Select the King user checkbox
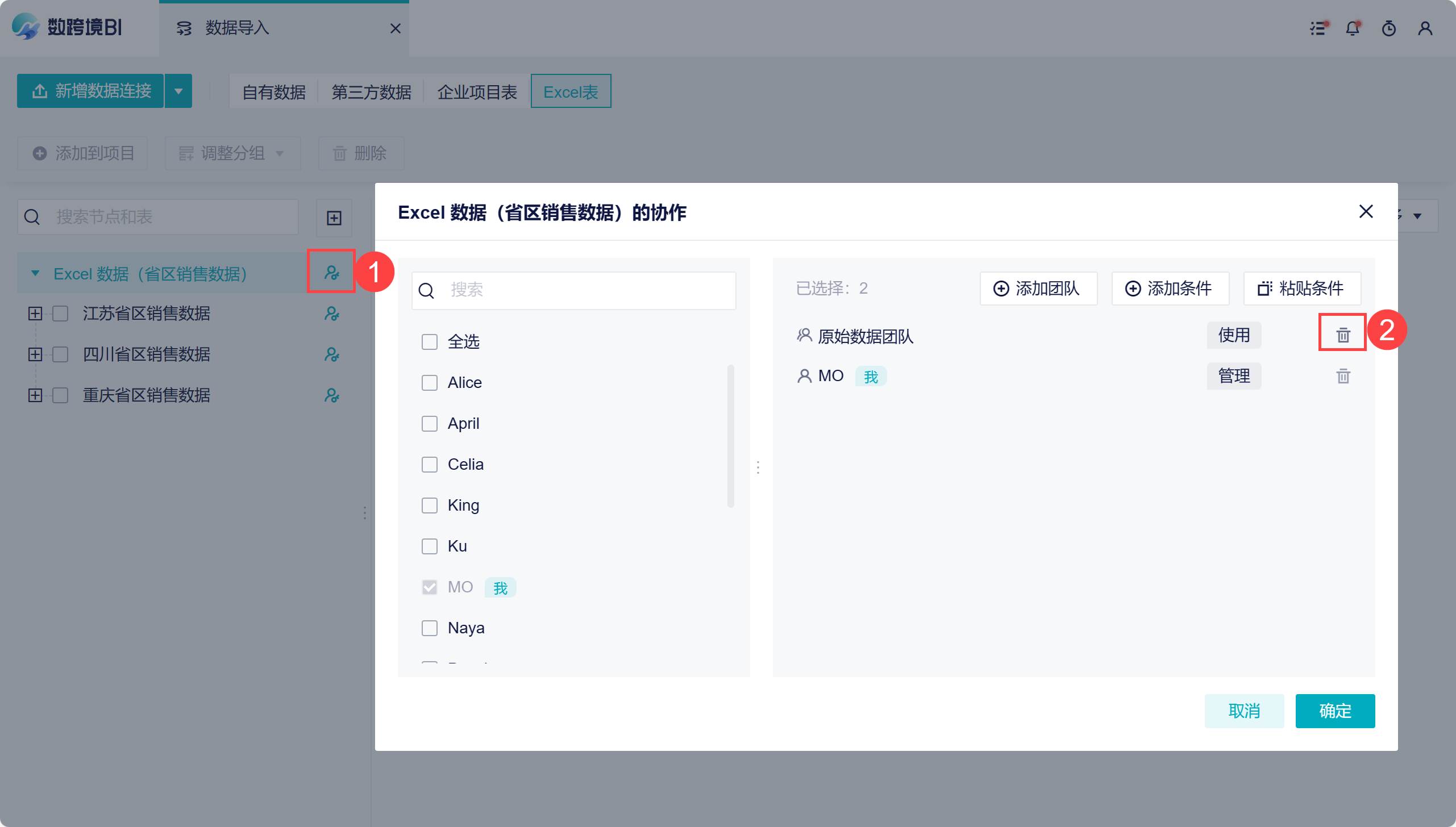This screenshot has height=827, width=1456. tap(430, 506)
